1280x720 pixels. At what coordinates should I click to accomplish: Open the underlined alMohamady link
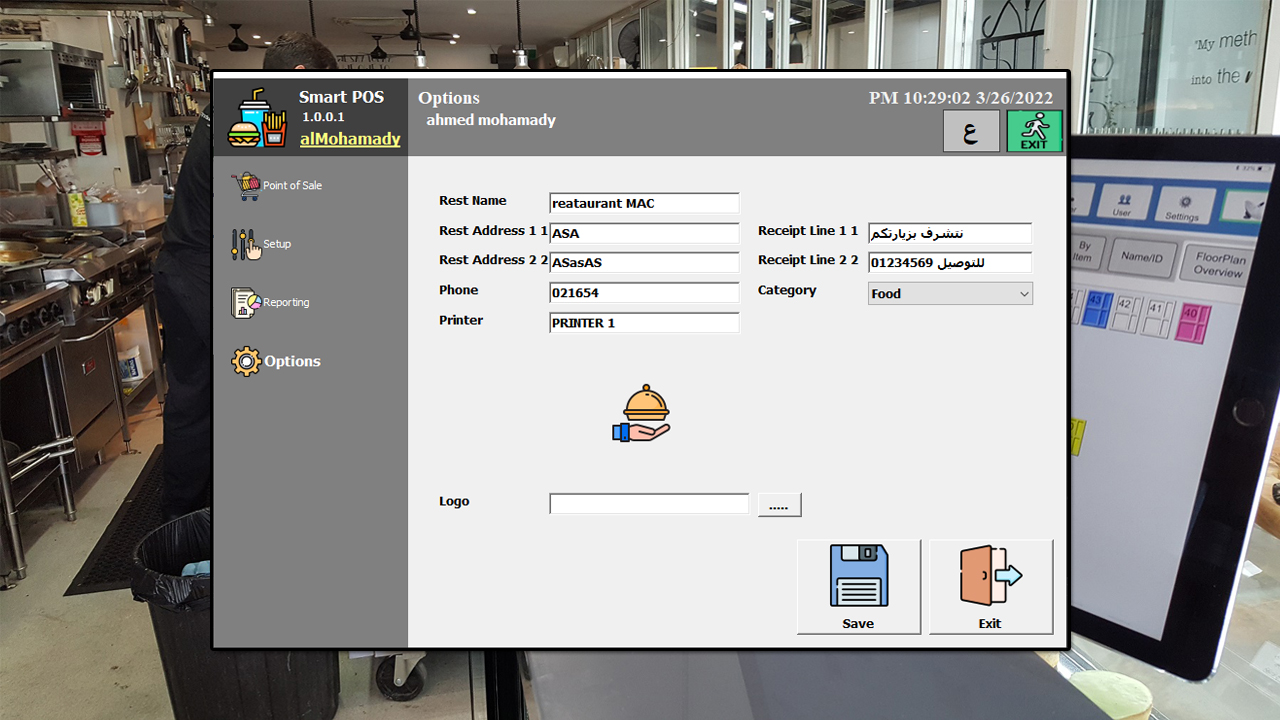tap(349, 139)
